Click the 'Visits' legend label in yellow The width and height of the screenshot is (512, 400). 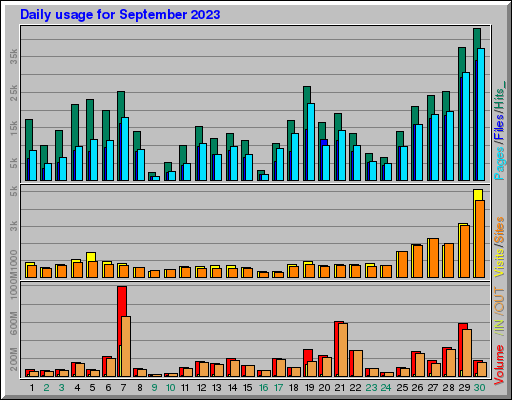(499, 262)
